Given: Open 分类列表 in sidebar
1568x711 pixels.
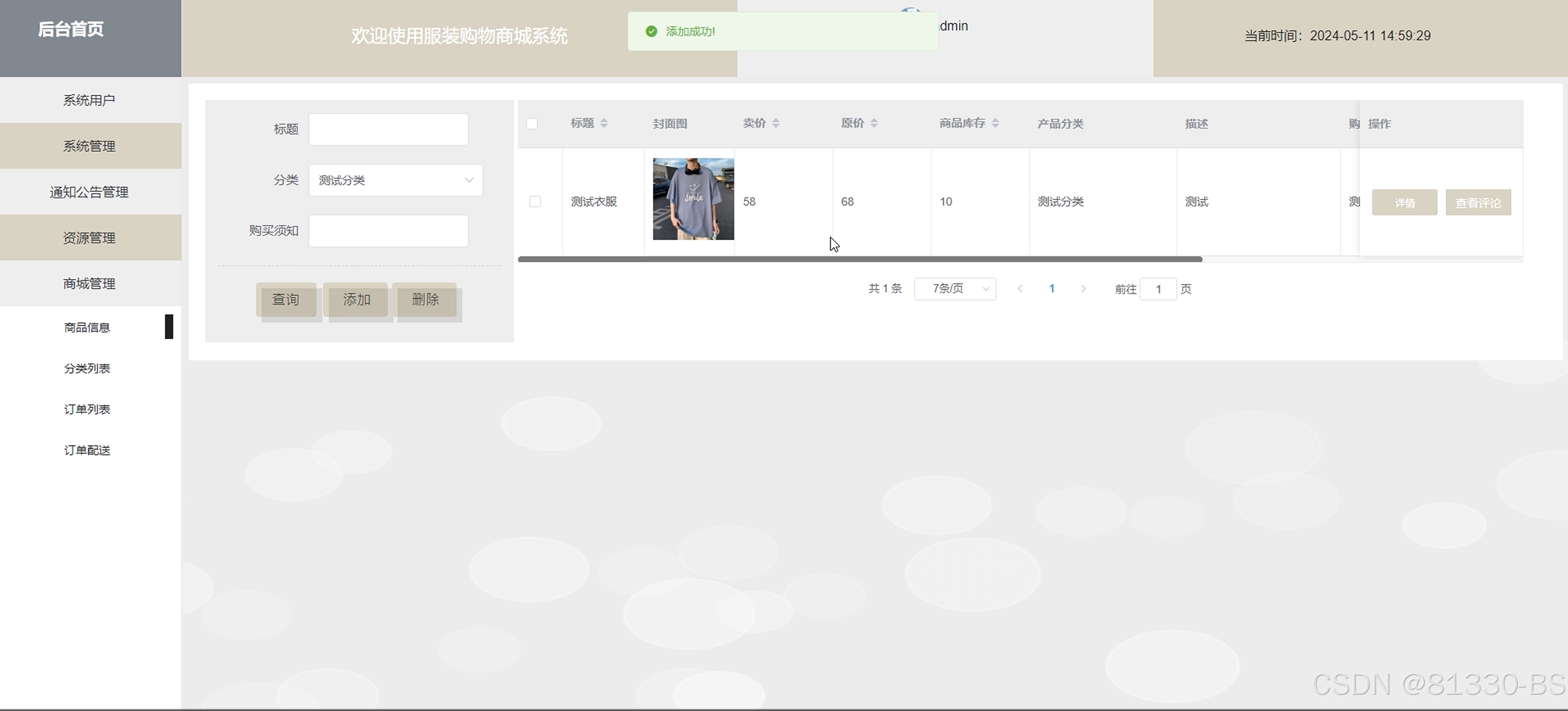Looking at the screenshot, I should pyautogui.click(x=87, y=368).
